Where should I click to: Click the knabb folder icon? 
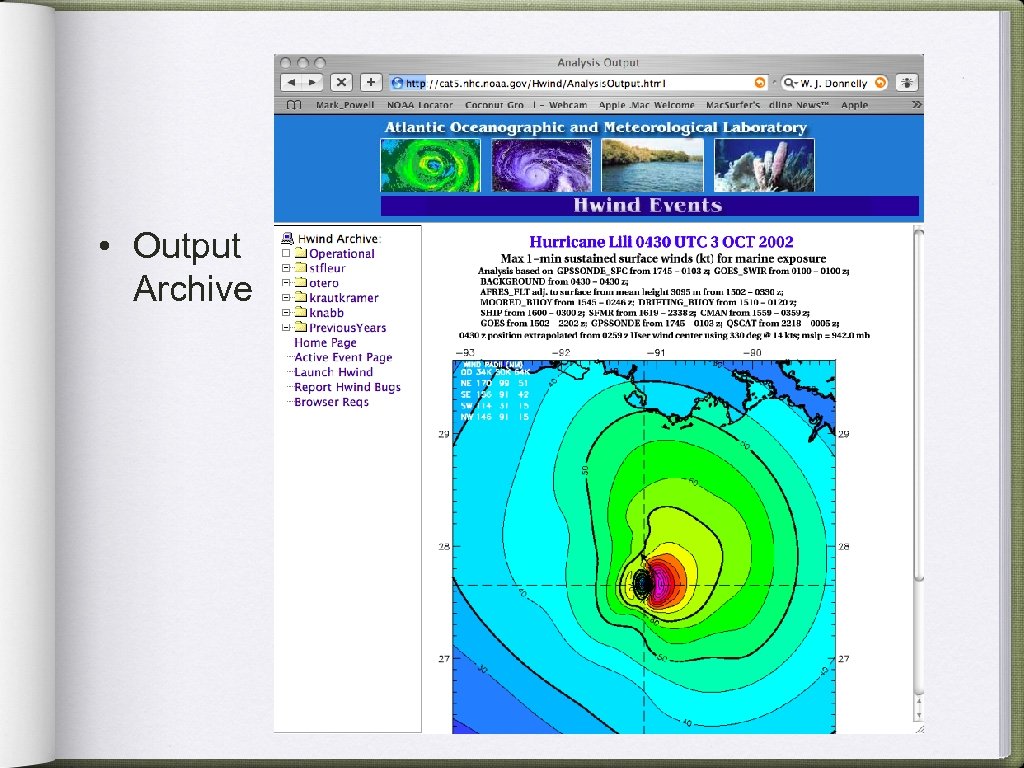coord(300,312)
